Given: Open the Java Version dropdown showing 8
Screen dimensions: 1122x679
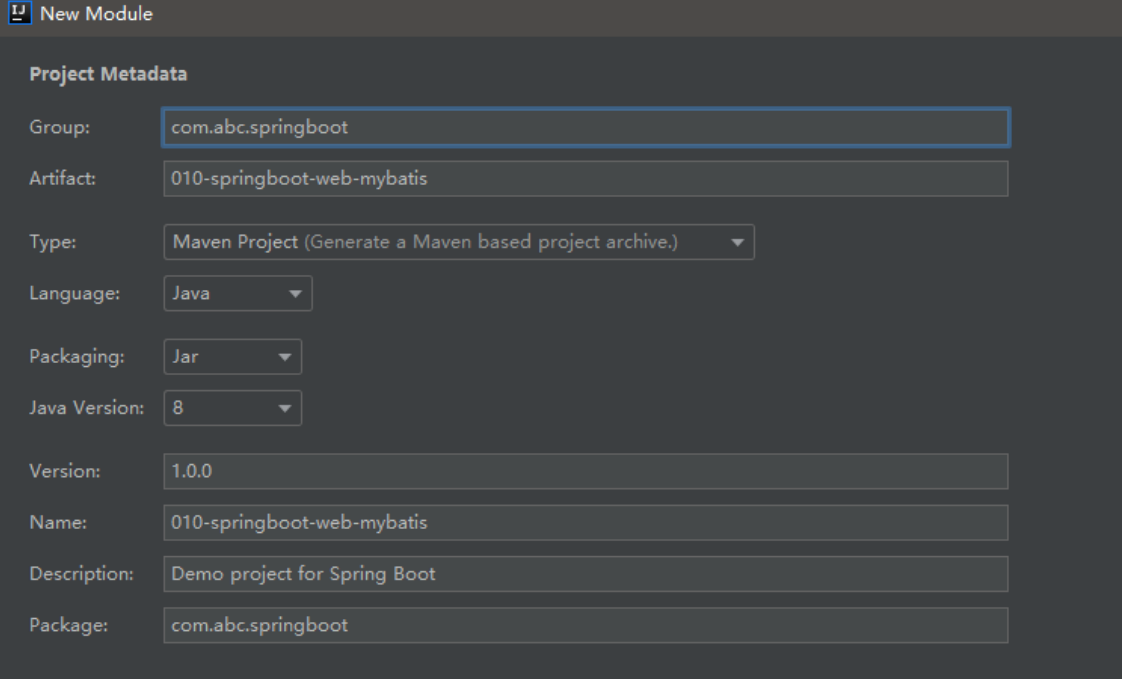Looking at the screenshot, I should point(233,408).
